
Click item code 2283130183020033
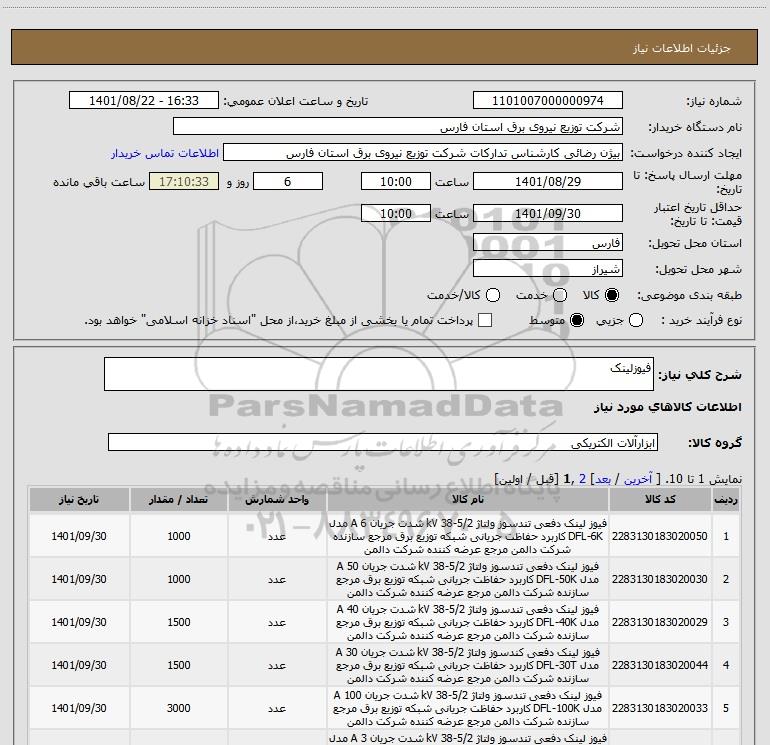(x=660, y=708)
